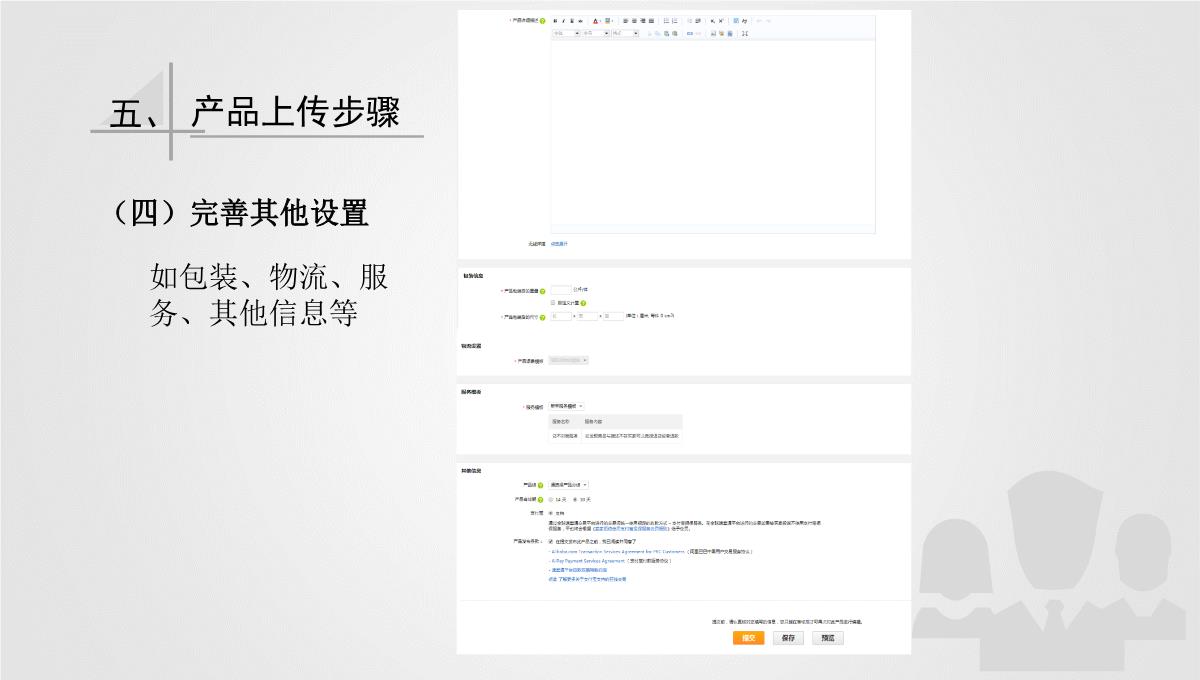
Task: Click the orange 提交 submit button
Action: (x=748, y=637)
